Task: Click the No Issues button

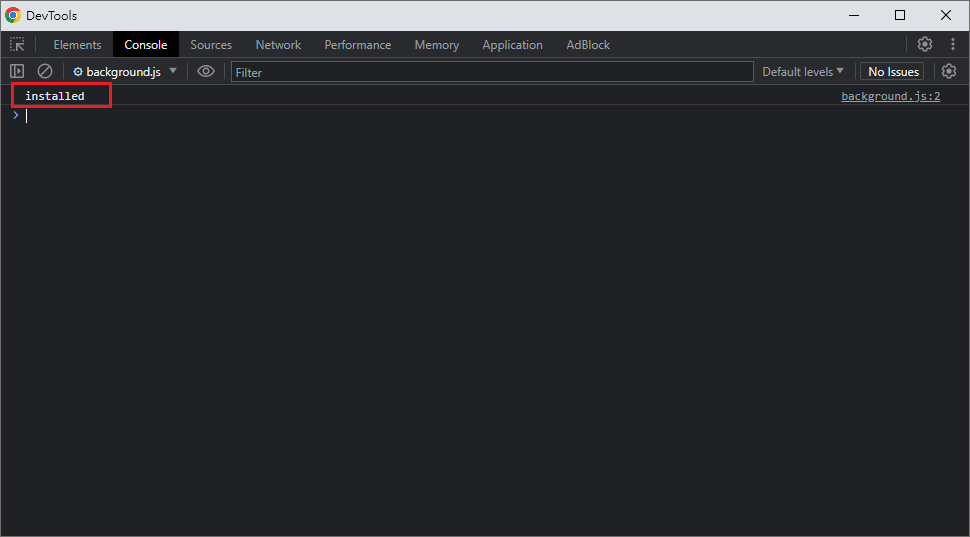Action: point(892,72)
